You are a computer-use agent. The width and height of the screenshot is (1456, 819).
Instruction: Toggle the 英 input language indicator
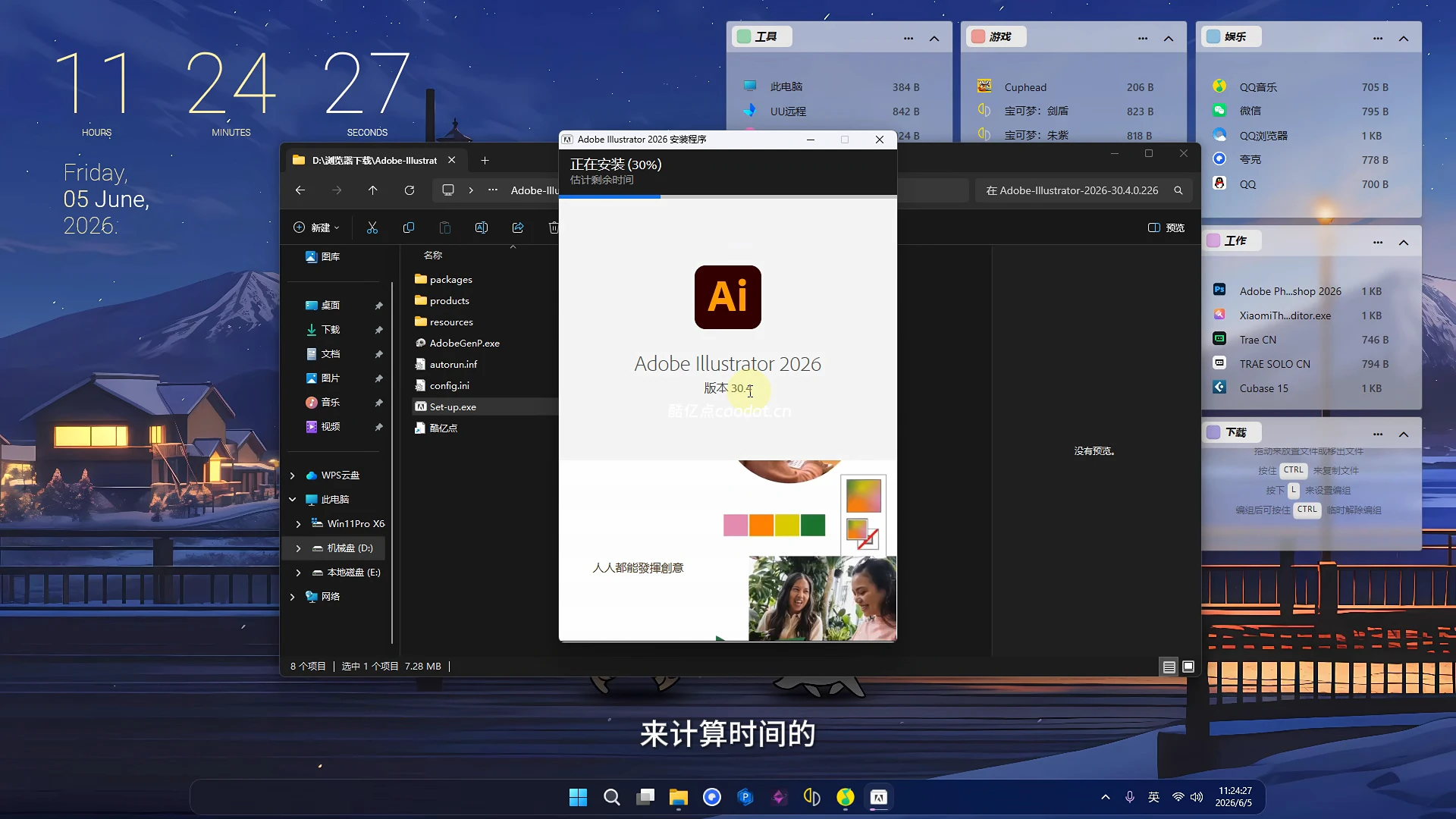coord(1153,797)
